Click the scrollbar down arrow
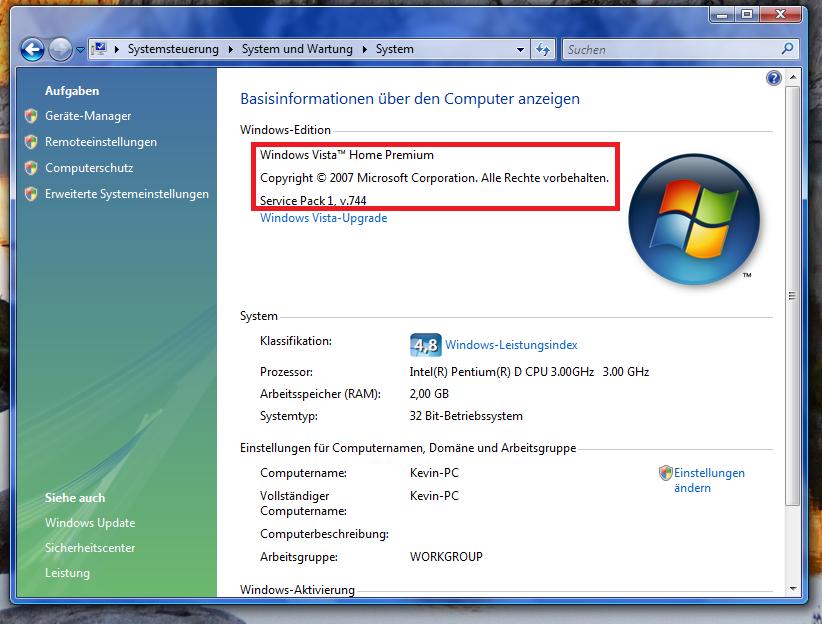The height and width of the screenshot is (624, 822). tap(793, 589)
